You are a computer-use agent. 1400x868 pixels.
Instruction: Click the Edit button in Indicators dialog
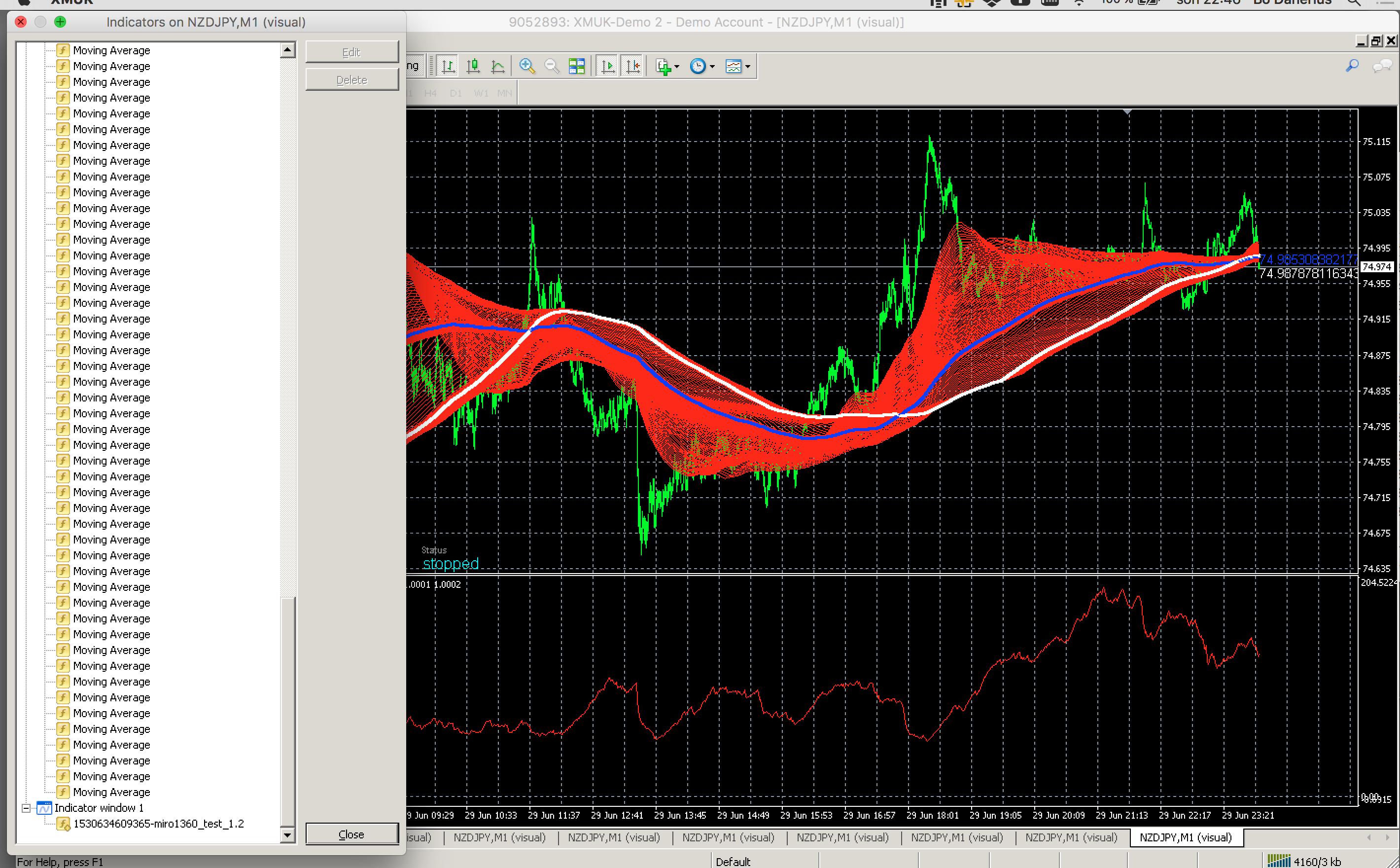tap(351, 52)
